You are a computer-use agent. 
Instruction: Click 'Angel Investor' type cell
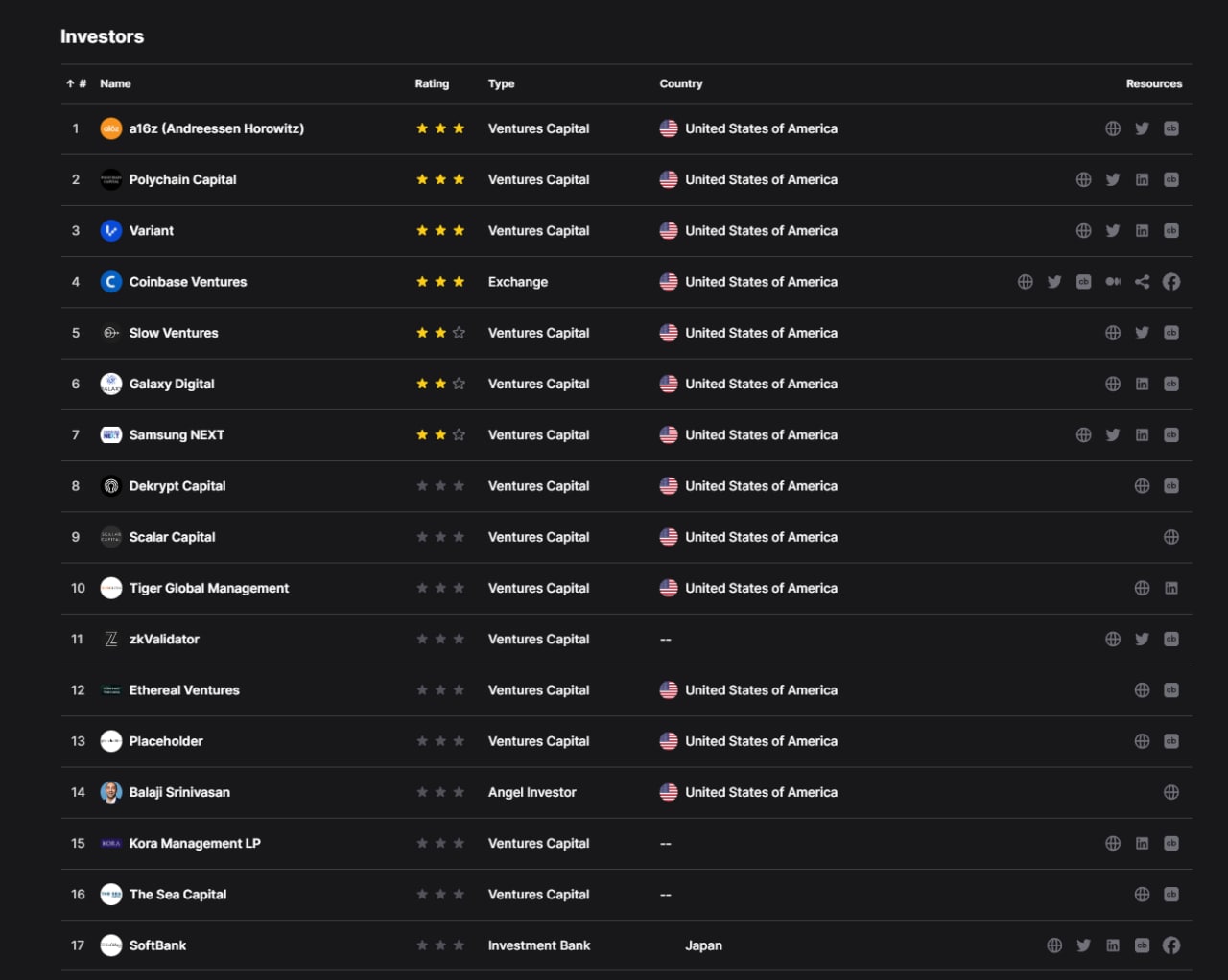(532, 792)
